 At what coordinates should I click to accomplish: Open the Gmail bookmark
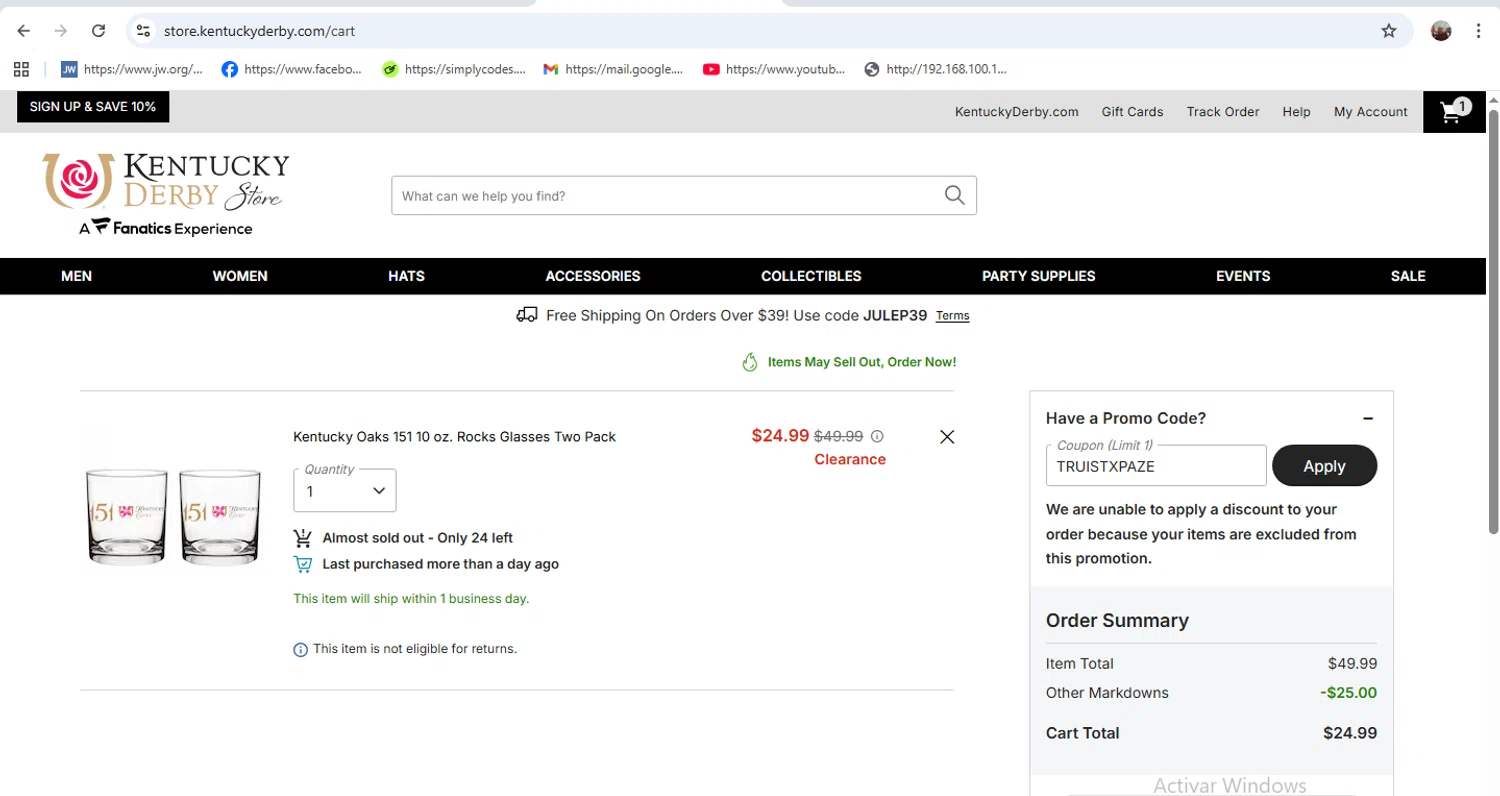[613, 69]
